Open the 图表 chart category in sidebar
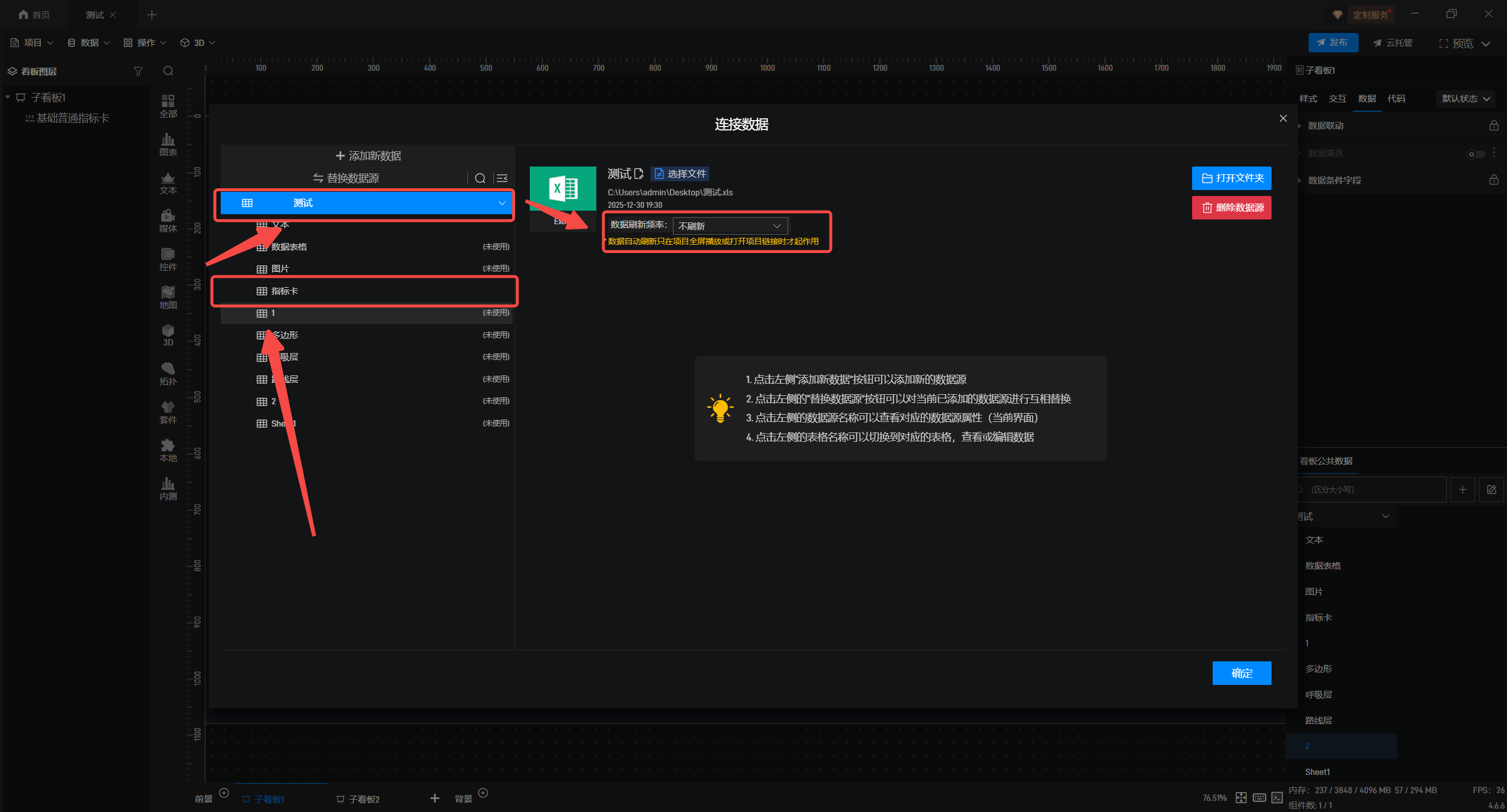Viewport: 1507px width, 812px height. (x=168, y=144)
